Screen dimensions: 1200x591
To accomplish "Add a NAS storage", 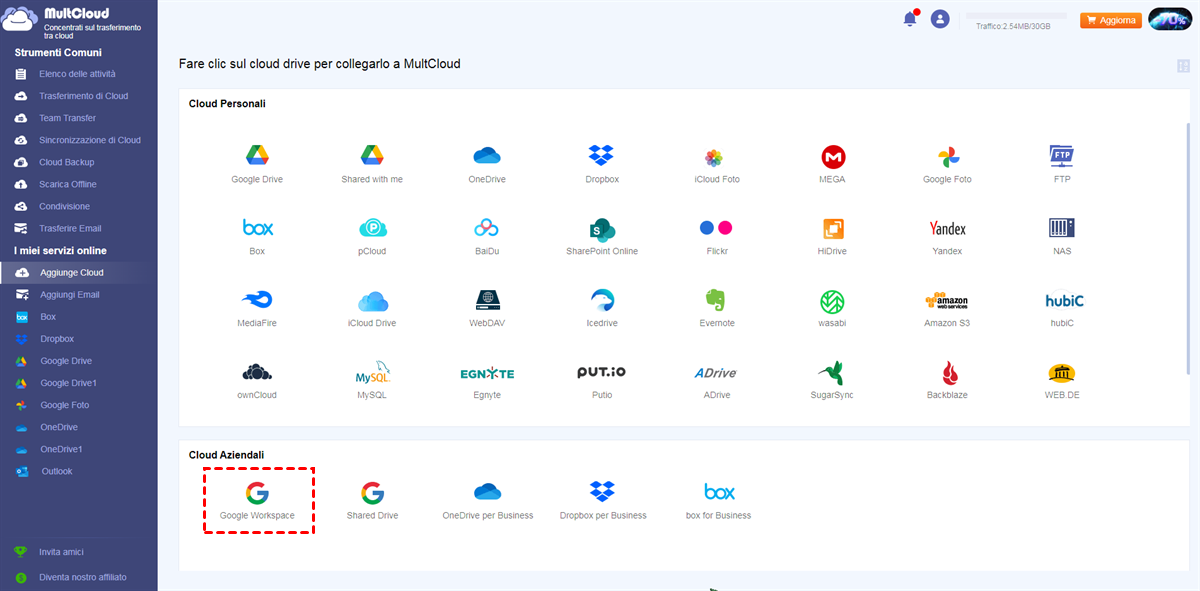I will coord(1061,228).
